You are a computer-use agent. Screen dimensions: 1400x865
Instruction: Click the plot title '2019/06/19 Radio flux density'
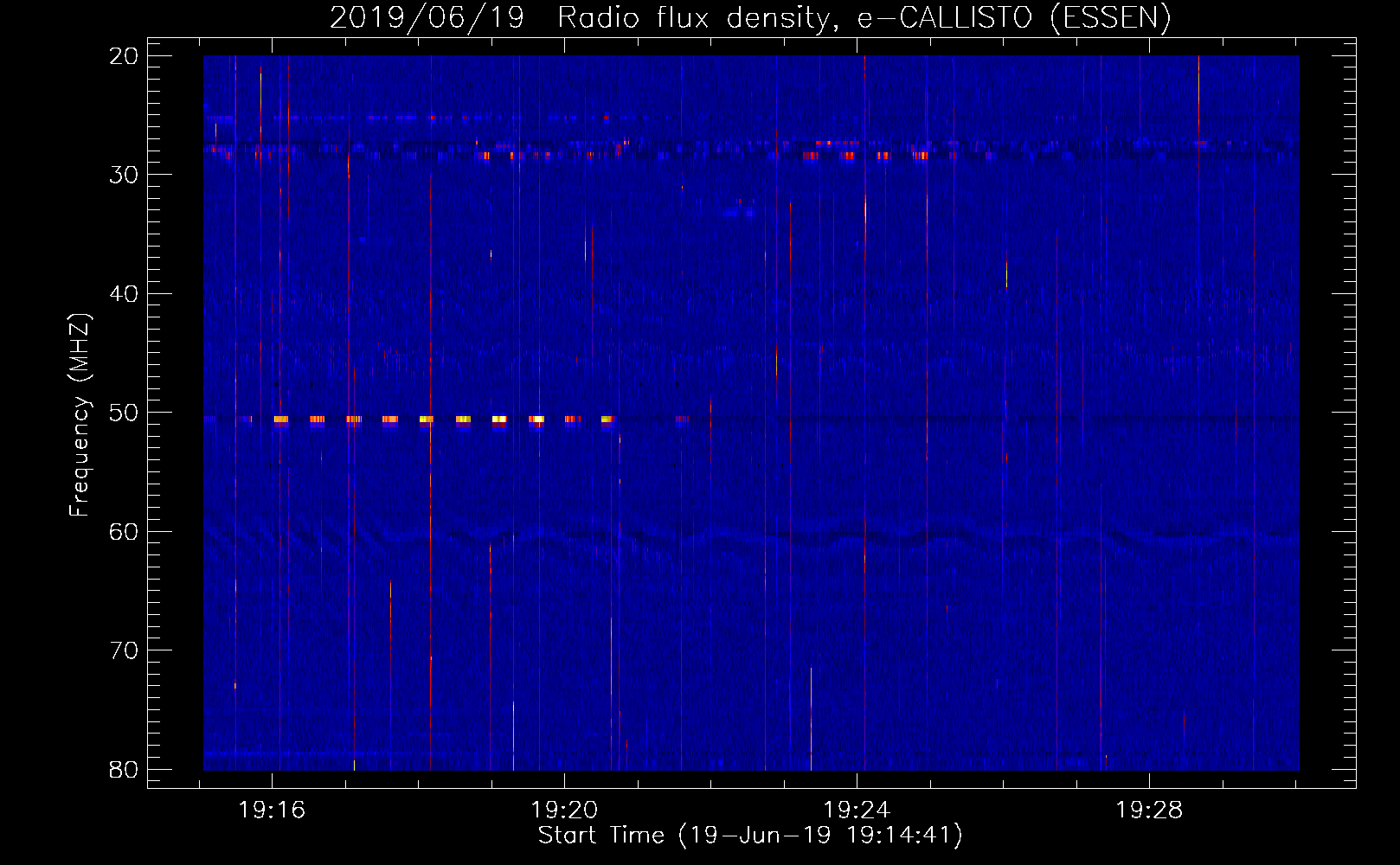[750, 17]
